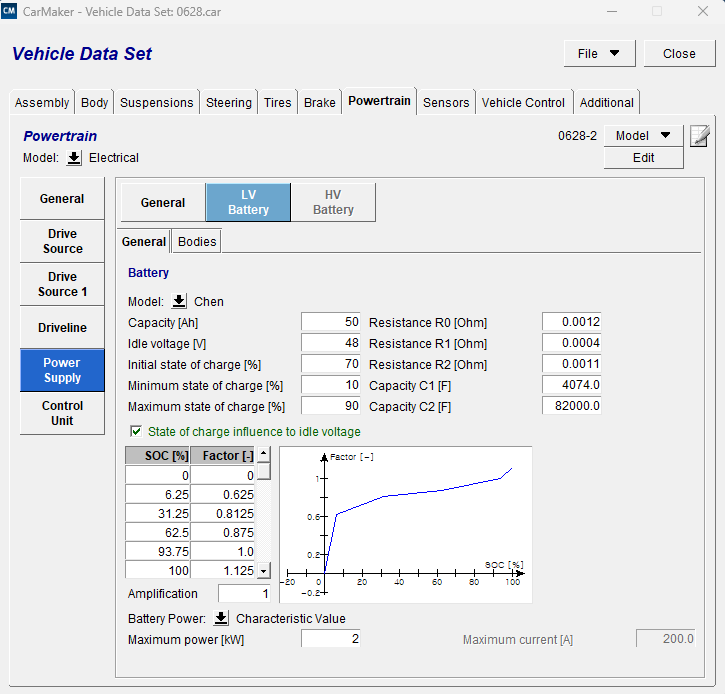
Task: Select the LV Battery tab
Action: click(x=248, y=202)
